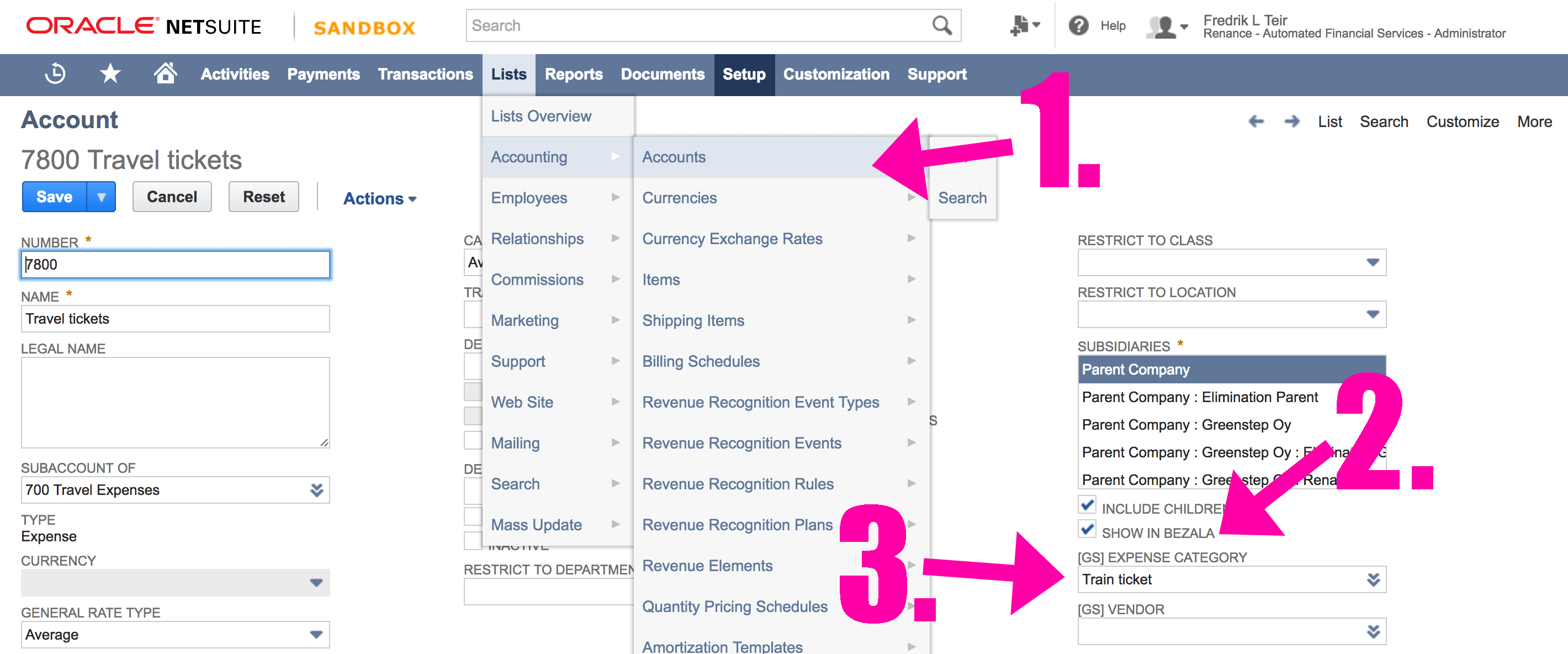Click the Number input field

(176, 264)
